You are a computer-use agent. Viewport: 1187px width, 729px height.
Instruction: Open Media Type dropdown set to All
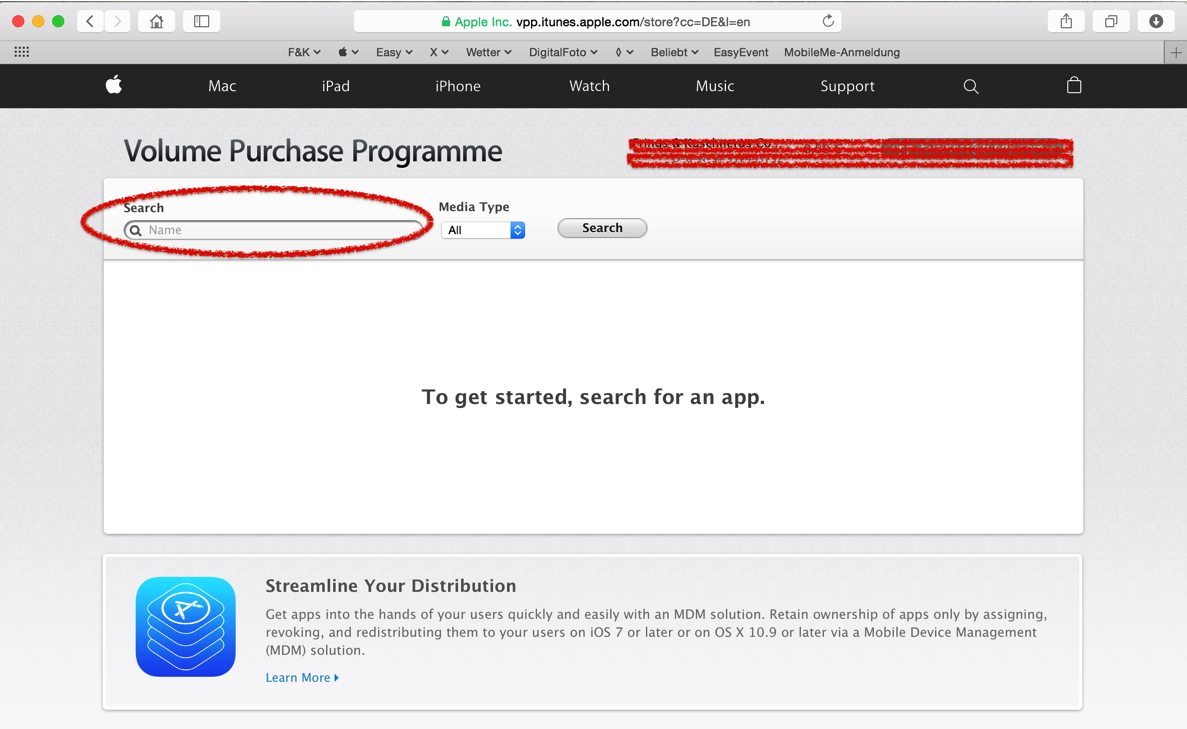coord(483,230)
